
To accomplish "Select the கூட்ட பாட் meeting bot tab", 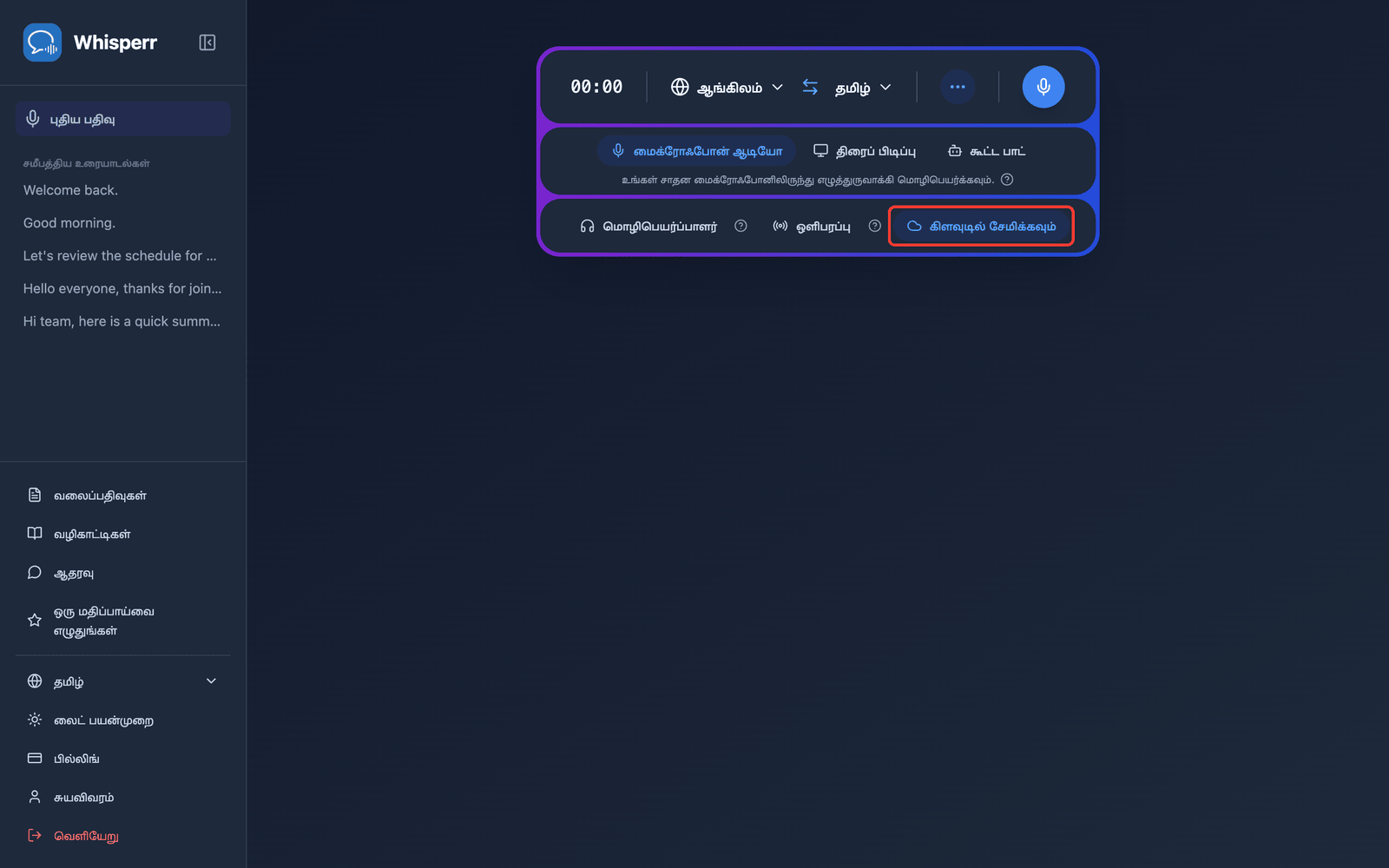I will click(x=986, y=151).
